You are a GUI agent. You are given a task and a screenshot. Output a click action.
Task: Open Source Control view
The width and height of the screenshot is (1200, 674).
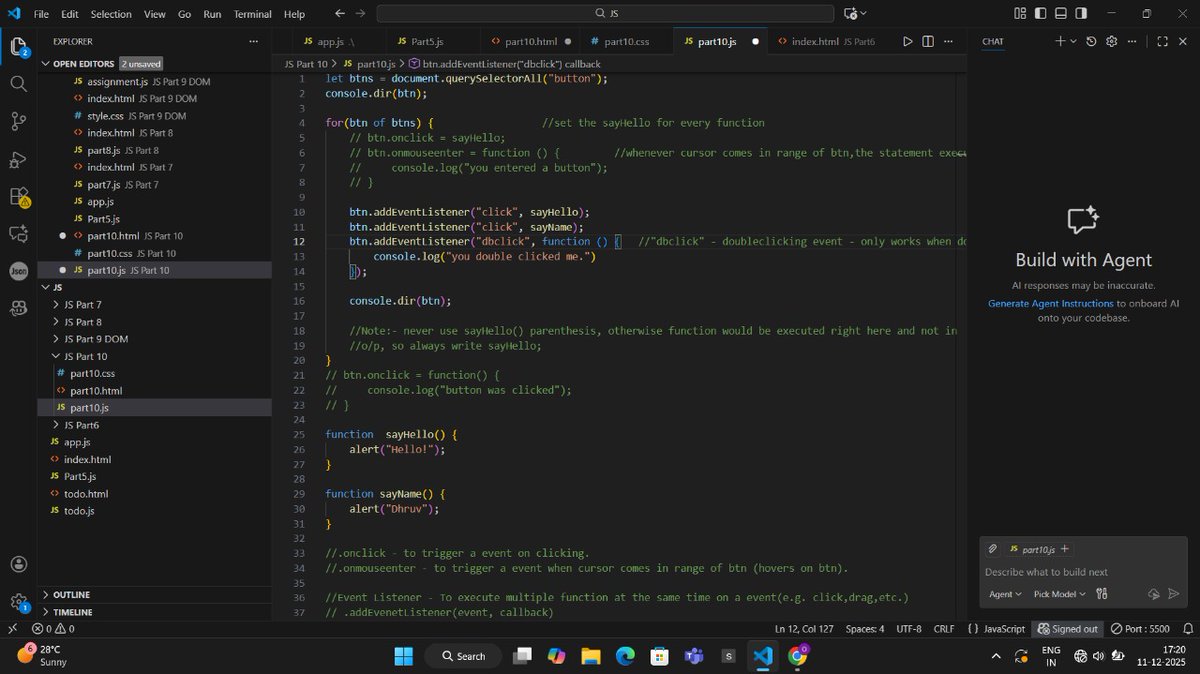pyautogui.click(x=18, y=121)
